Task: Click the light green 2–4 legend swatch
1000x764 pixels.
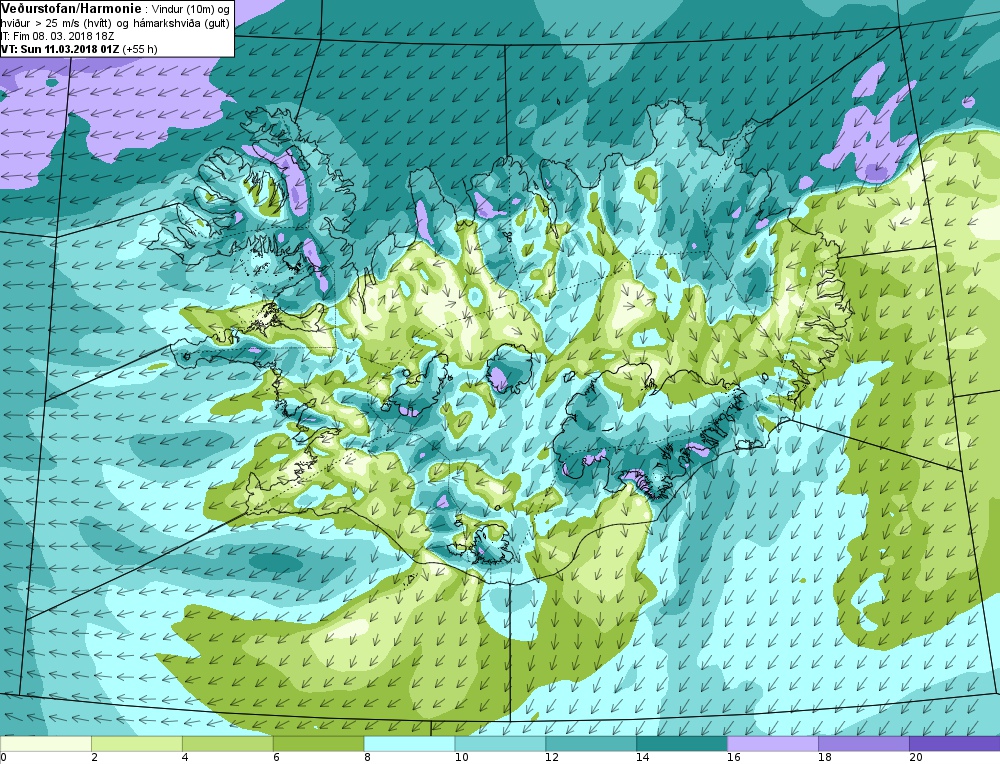Action: pyautogui.click(x=136, y=744)
